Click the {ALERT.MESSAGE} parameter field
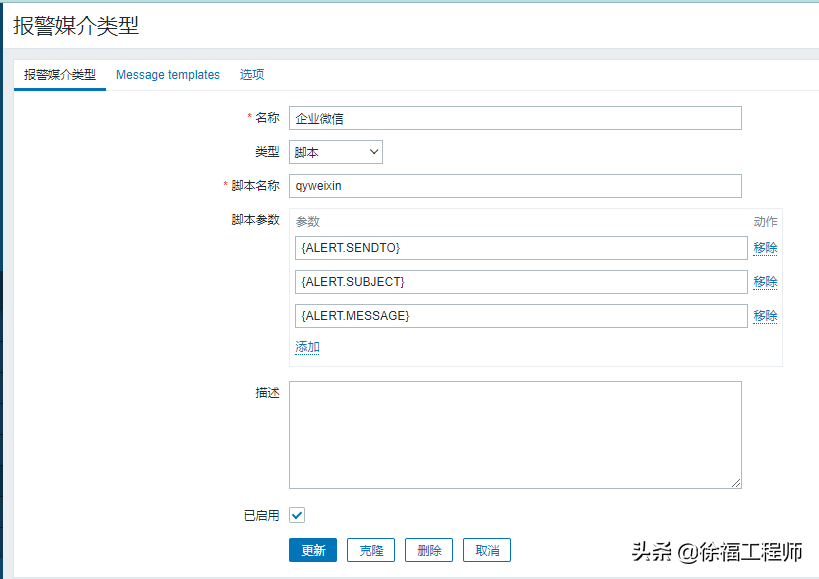This screenshot has height=579, width=819. 521,316
